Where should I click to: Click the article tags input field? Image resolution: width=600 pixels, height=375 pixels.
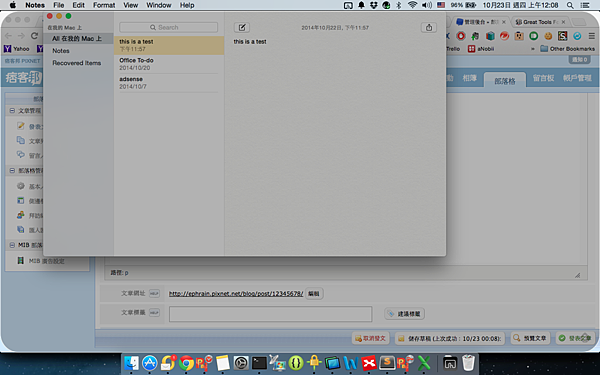pyautogui.click(x=271, y=314)
